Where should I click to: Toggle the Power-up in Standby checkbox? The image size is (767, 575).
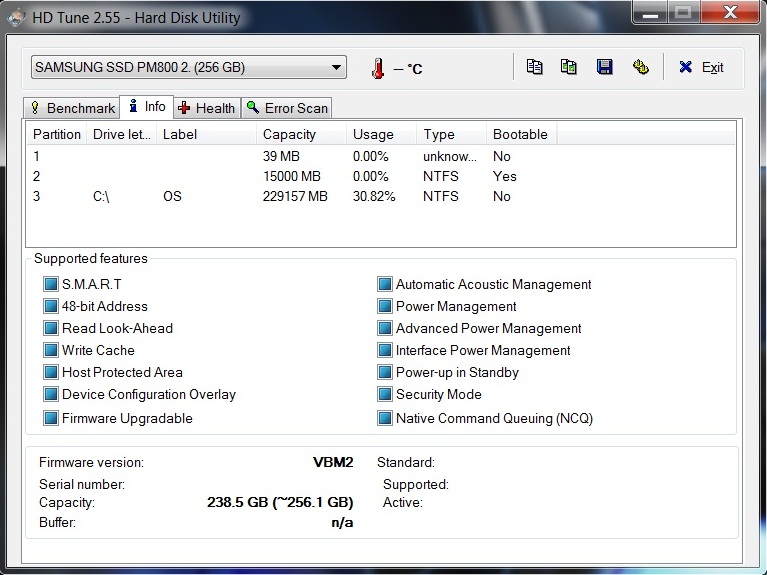click(385, 372)
